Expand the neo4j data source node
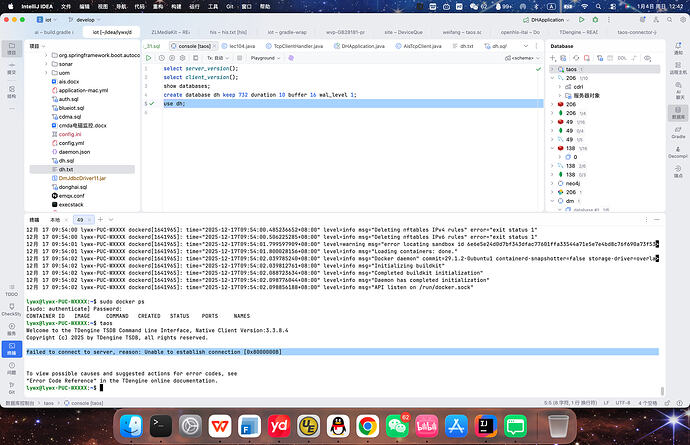This screenshot has height=445, width=690. pyautogui.click(x=554, y=184)
